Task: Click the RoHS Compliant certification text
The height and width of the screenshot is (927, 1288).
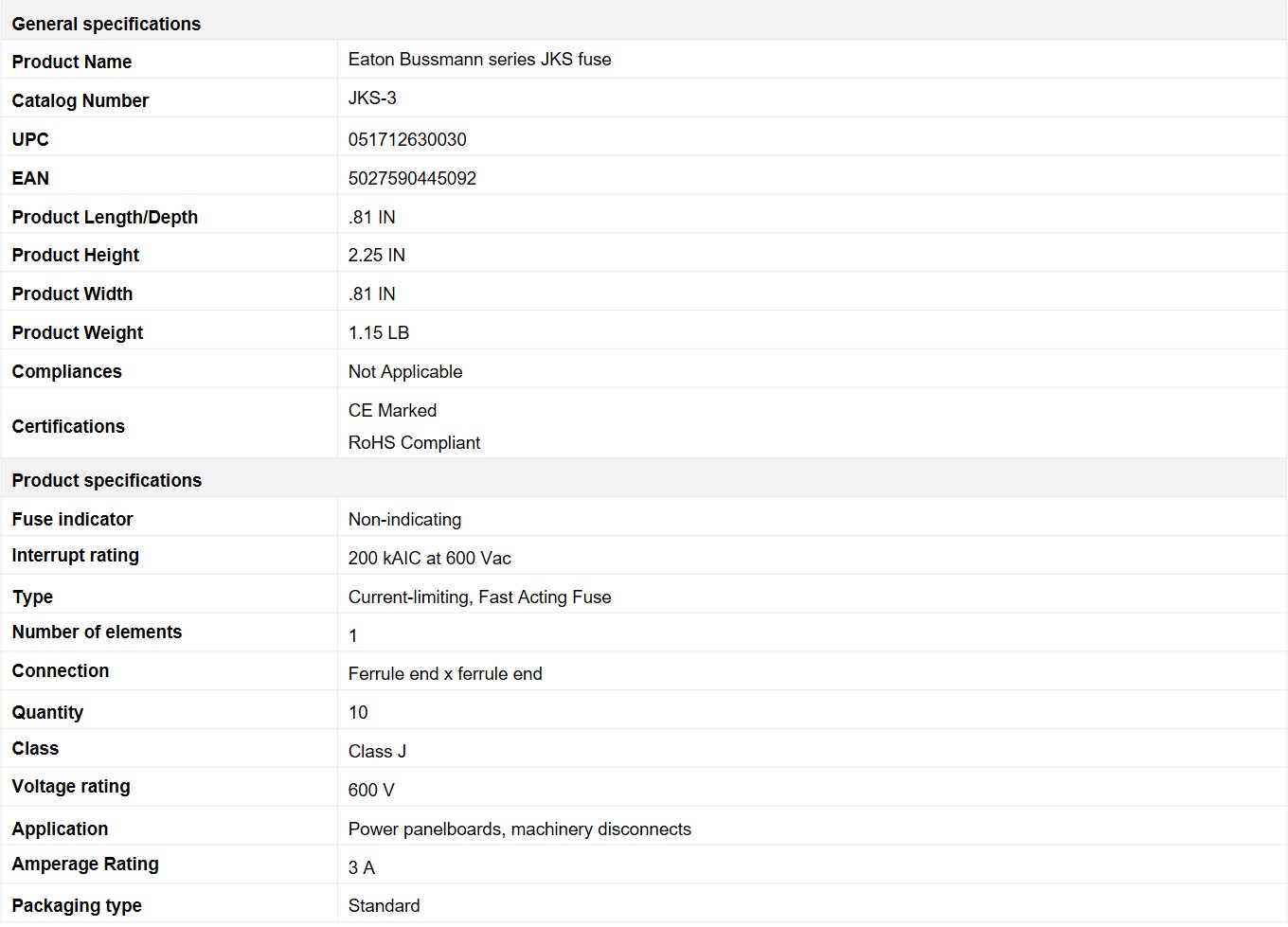Action: pyautogui.click(x=414, y=442)
